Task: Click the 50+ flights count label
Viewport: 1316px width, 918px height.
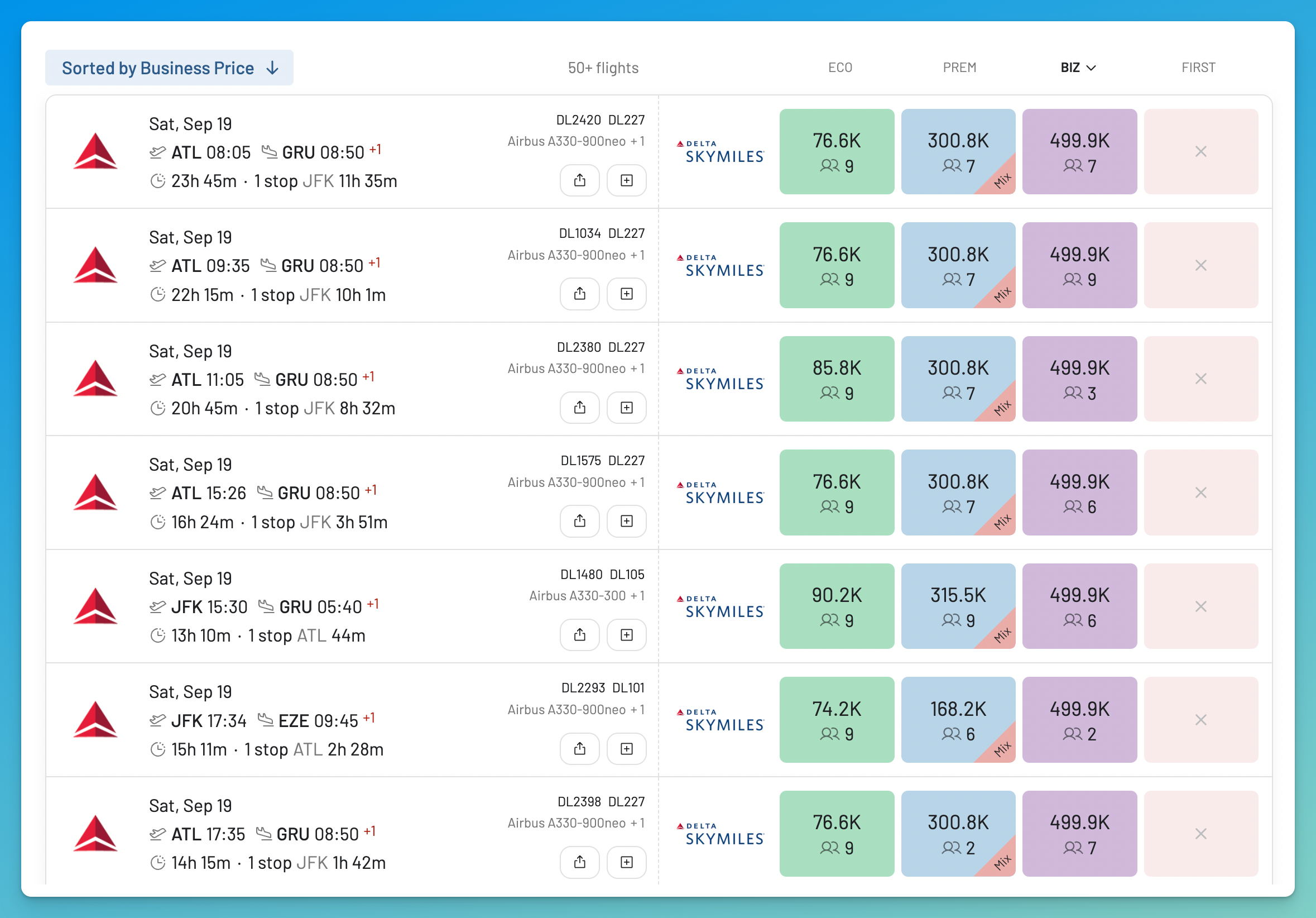Action: tap(603, 68)
